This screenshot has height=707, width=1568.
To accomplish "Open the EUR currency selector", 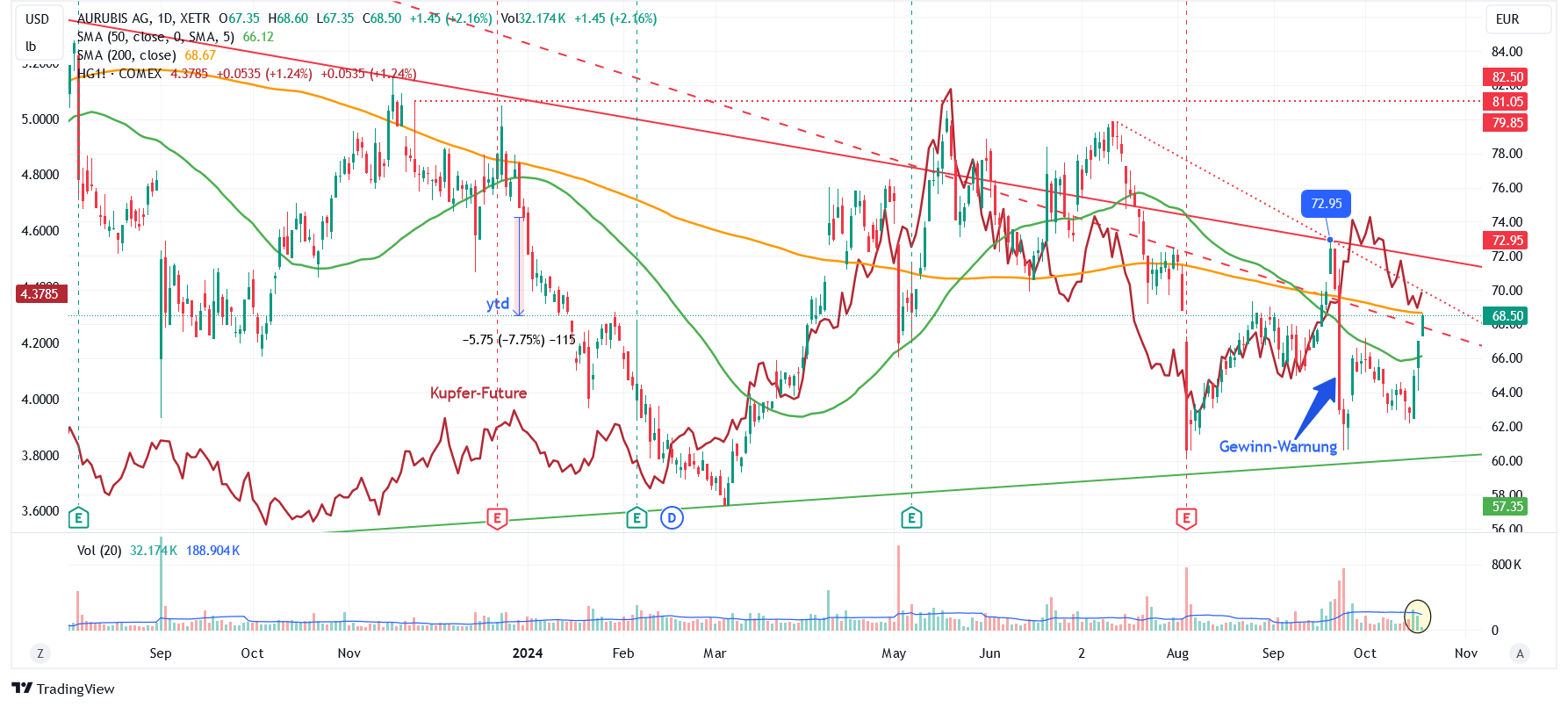I will click(x=1507, y=19).
